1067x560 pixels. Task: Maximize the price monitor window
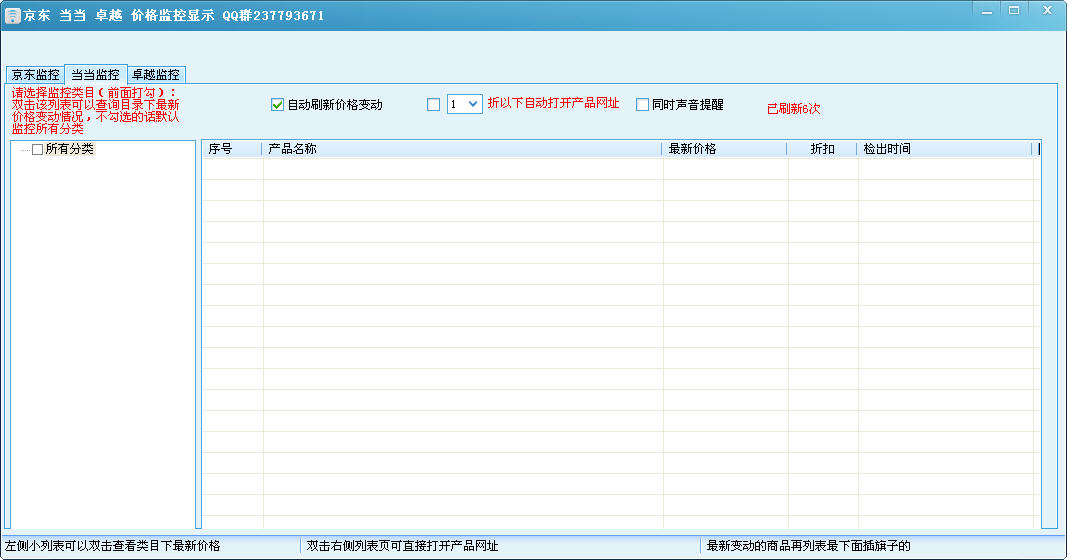tap(1014, 10)
